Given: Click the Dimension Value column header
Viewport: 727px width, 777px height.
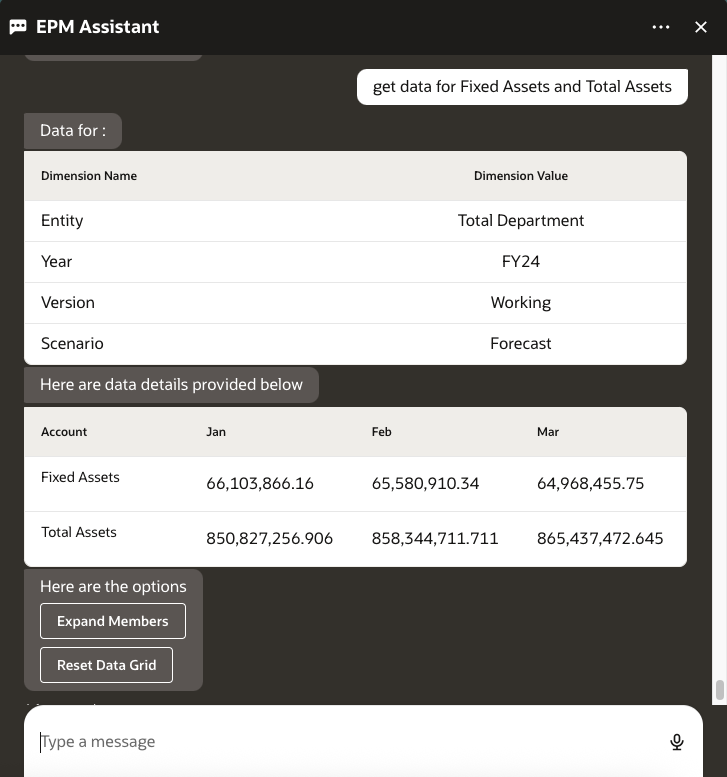Looking at the screenshot, I should tap(520, 176).
